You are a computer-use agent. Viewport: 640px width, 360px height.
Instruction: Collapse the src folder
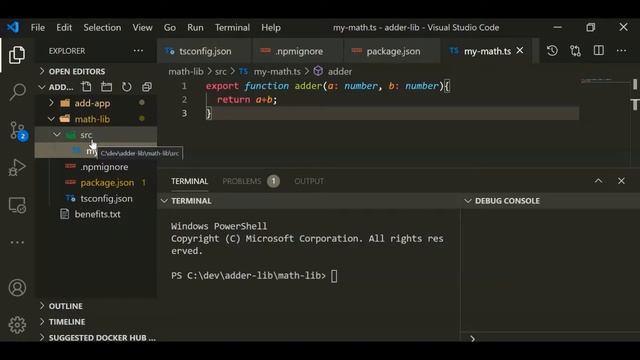point(96,135)
